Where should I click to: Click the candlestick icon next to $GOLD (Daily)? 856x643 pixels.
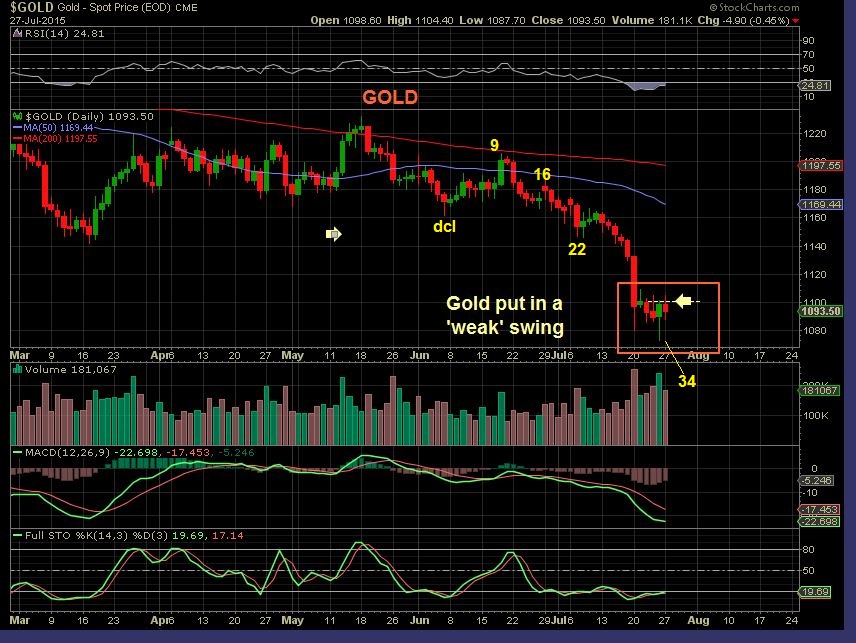tap(16, 117)
